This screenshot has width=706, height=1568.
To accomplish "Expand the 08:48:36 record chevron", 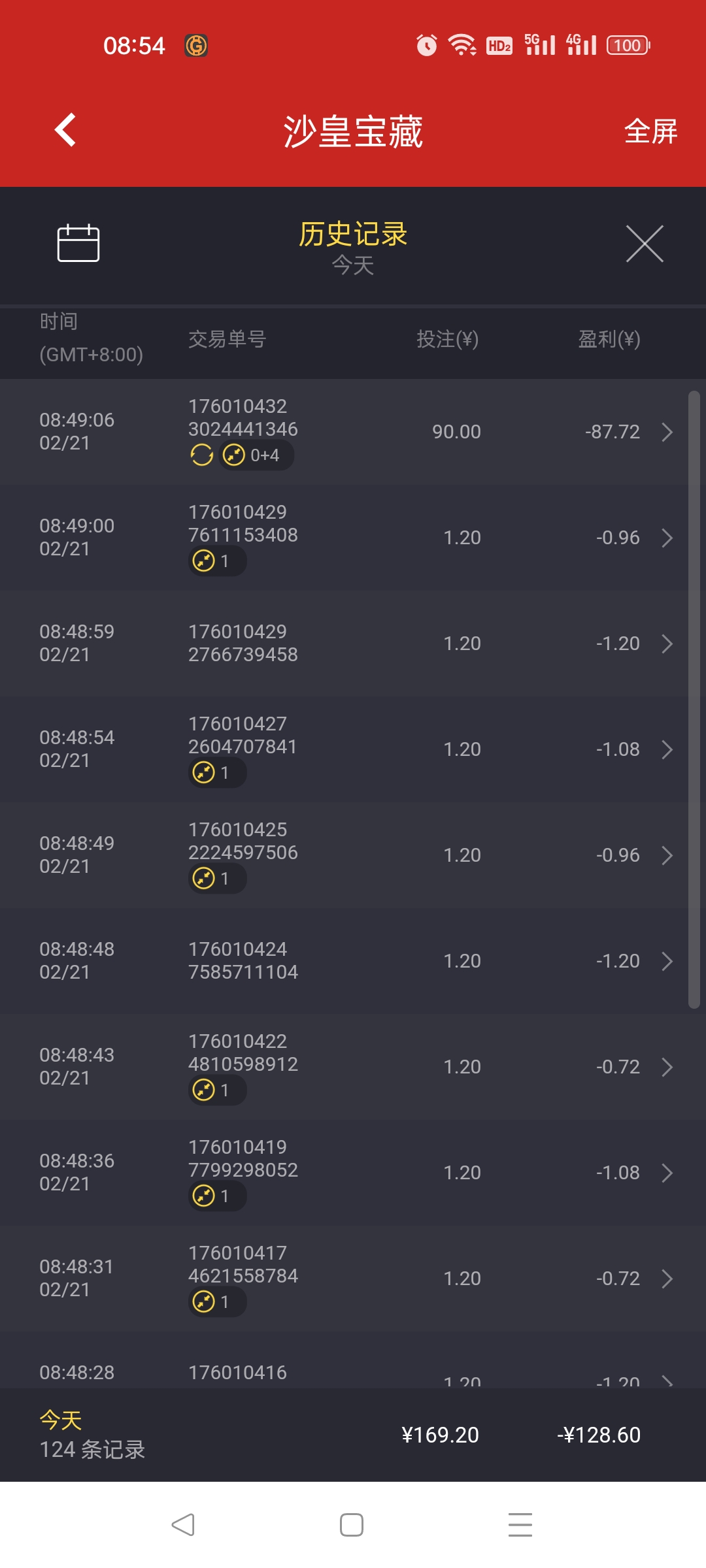I will [x=667, y=1173].
